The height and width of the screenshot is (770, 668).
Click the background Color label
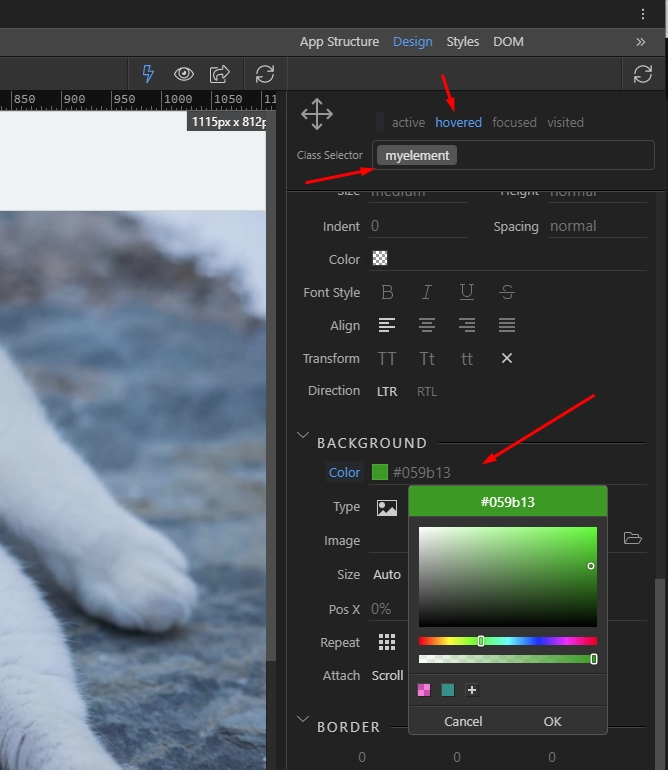[x=344, y=472]
